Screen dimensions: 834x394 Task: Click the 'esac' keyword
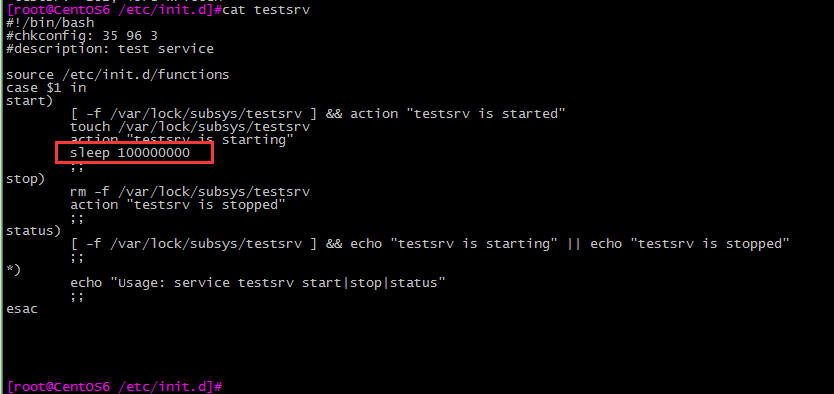tap(22, 308)
